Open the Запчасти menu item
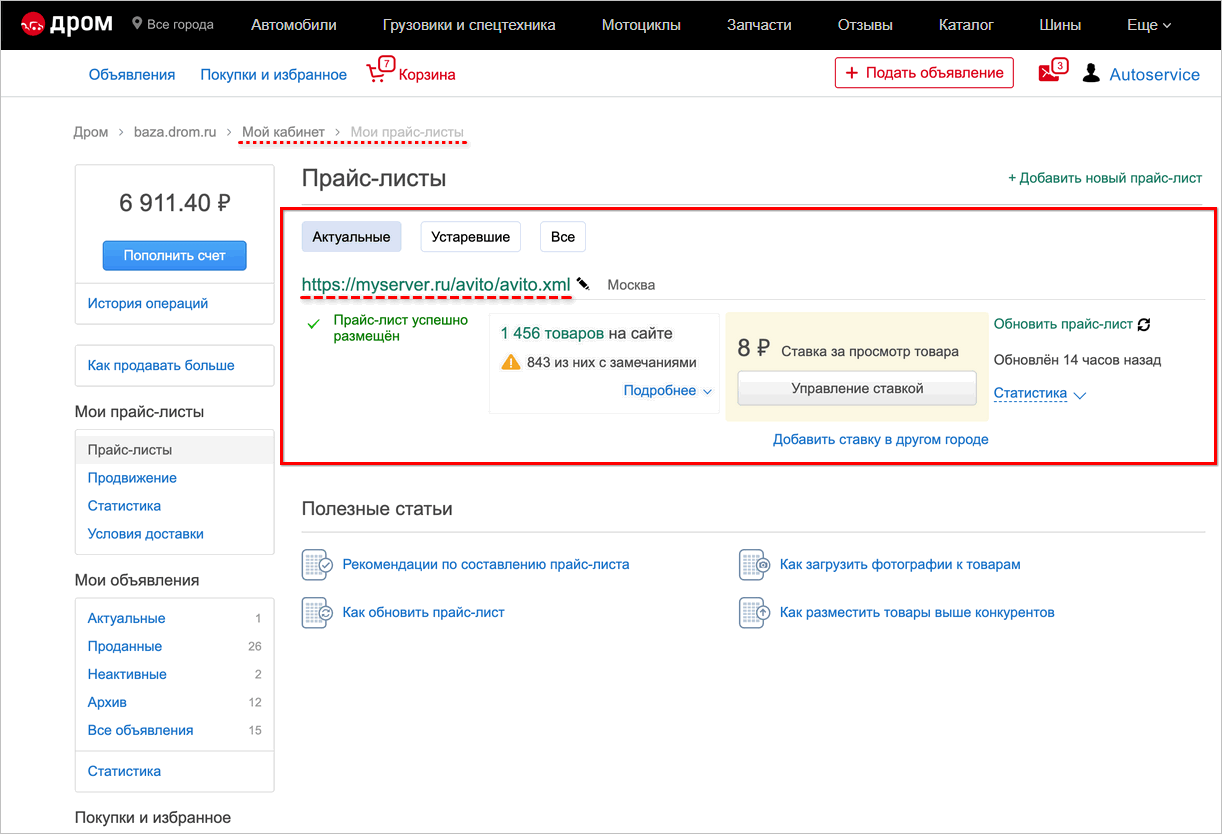 click(759, 25)
